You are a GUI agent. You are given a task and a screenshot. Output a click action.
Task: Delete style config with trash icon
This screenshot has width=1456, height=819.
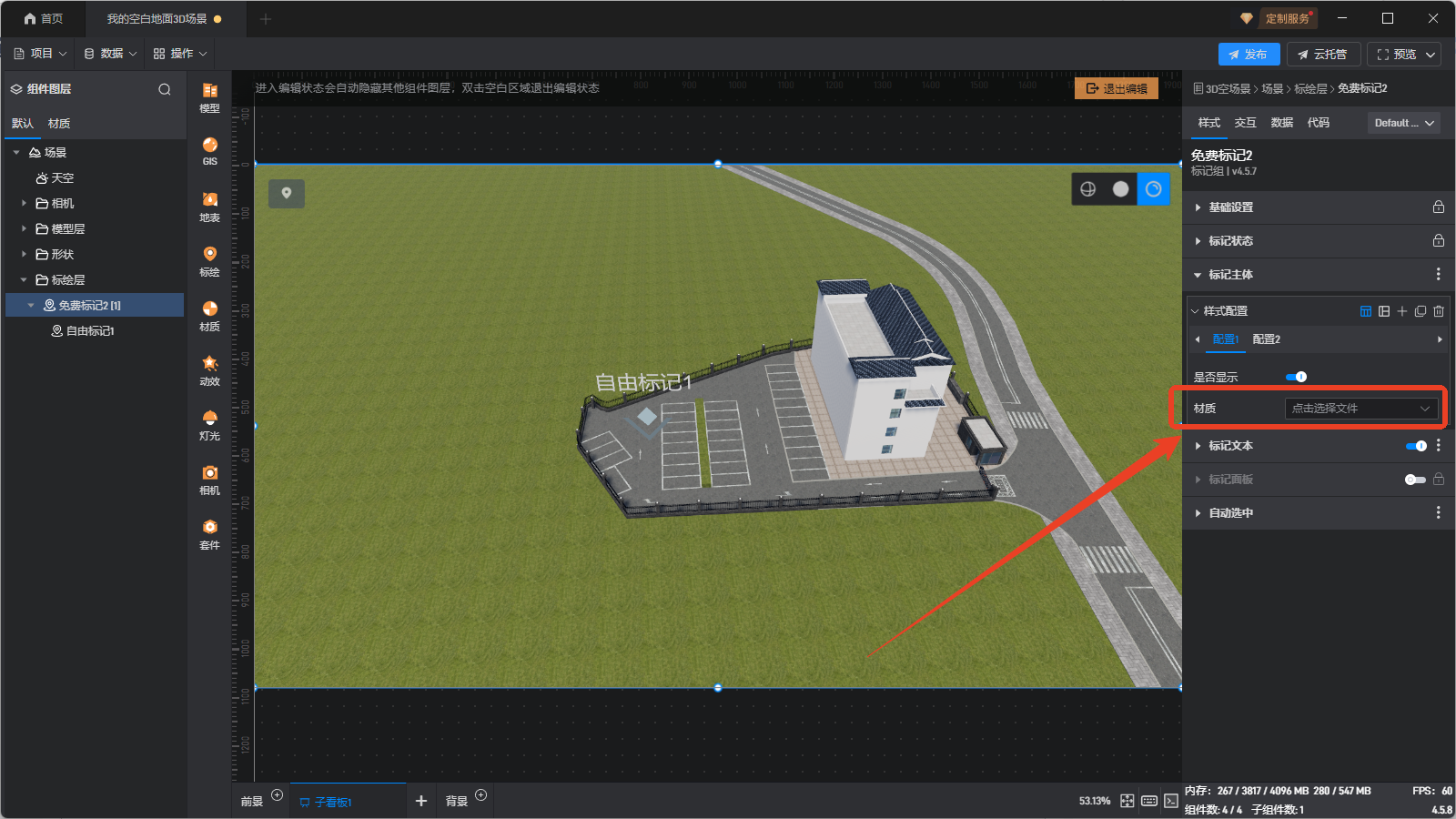[1439, 311]
